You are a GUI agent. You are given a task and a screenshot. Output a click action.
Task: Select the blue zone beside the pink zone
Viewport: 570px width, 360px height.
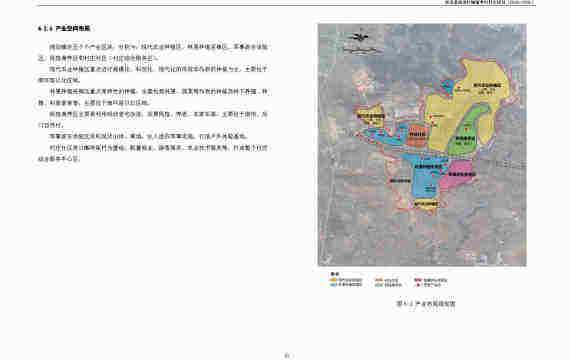pyautogui.click(x=425, y=175)
